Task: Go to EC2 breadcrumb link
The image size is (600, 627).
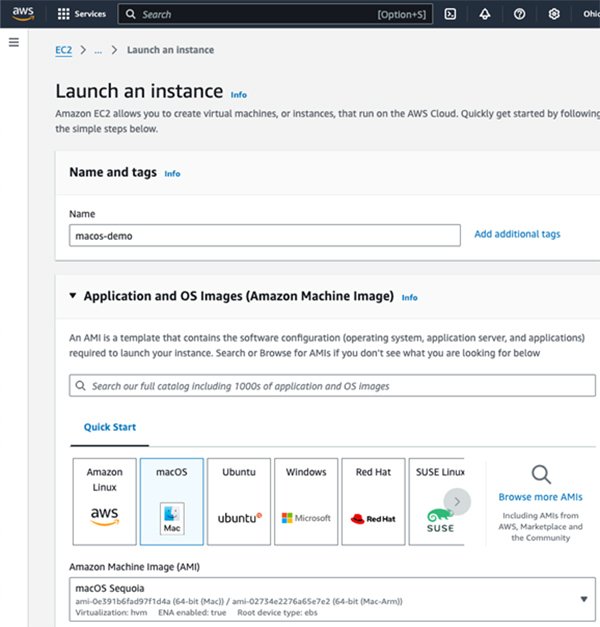Action: 63,50
